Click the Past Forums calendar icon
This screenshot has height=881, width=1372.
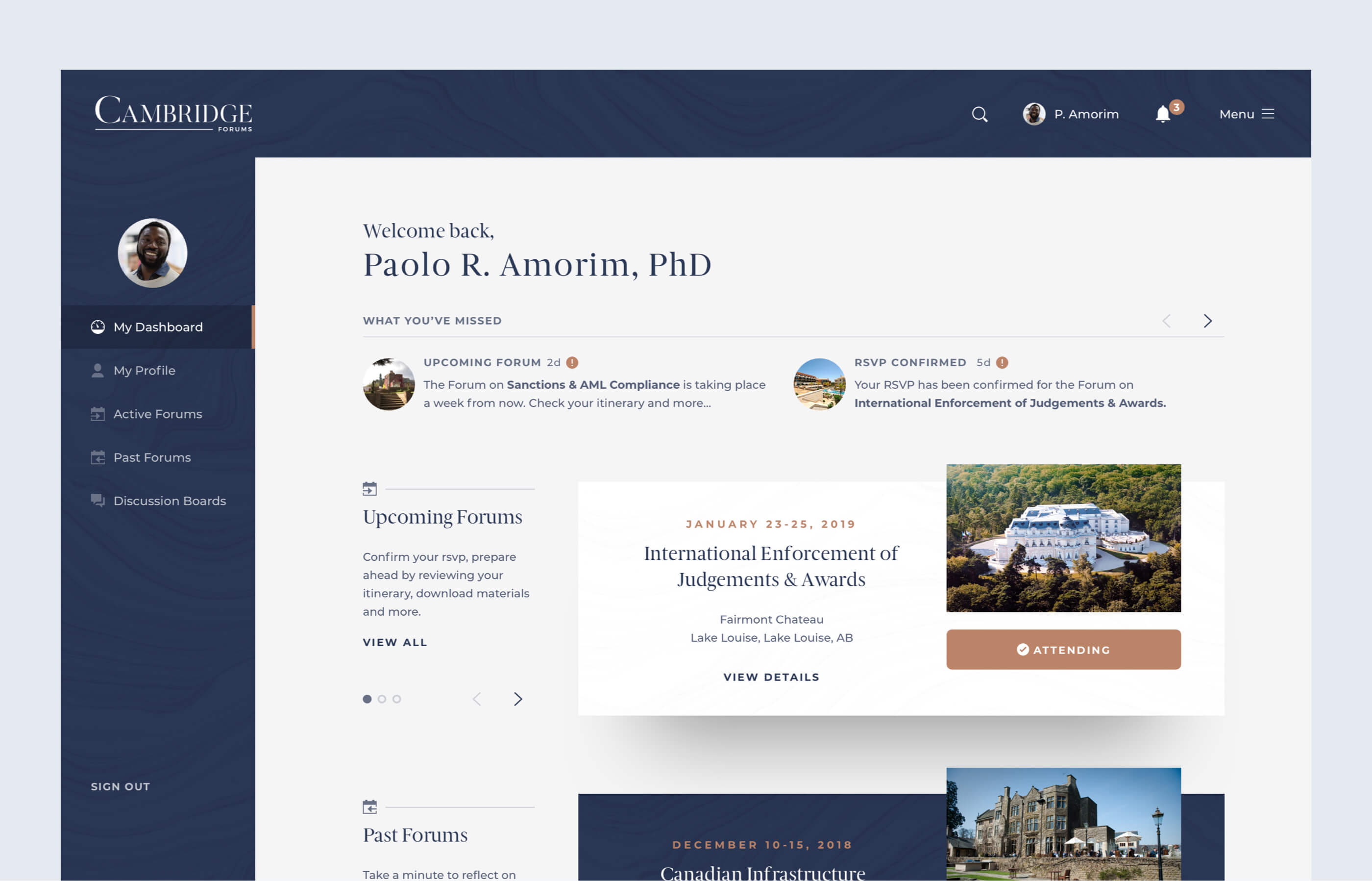(x=98, y=457)
